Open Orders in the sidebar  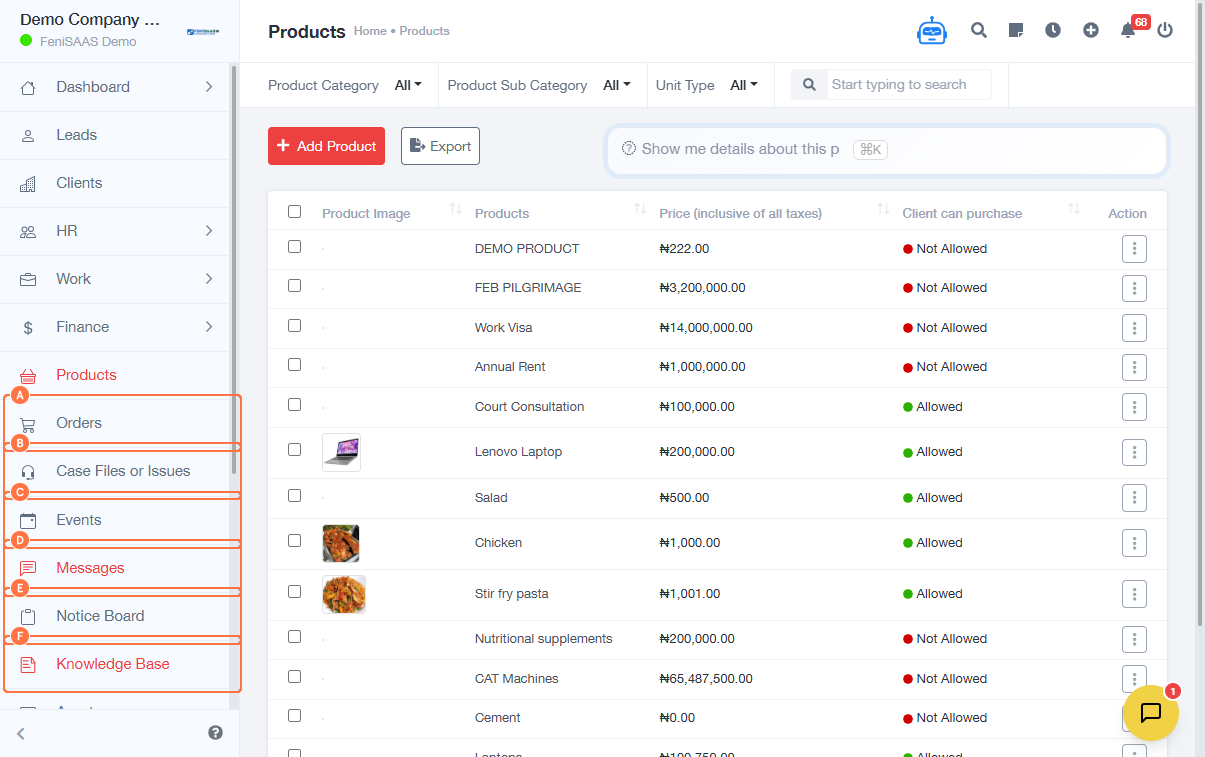point(79,423)
